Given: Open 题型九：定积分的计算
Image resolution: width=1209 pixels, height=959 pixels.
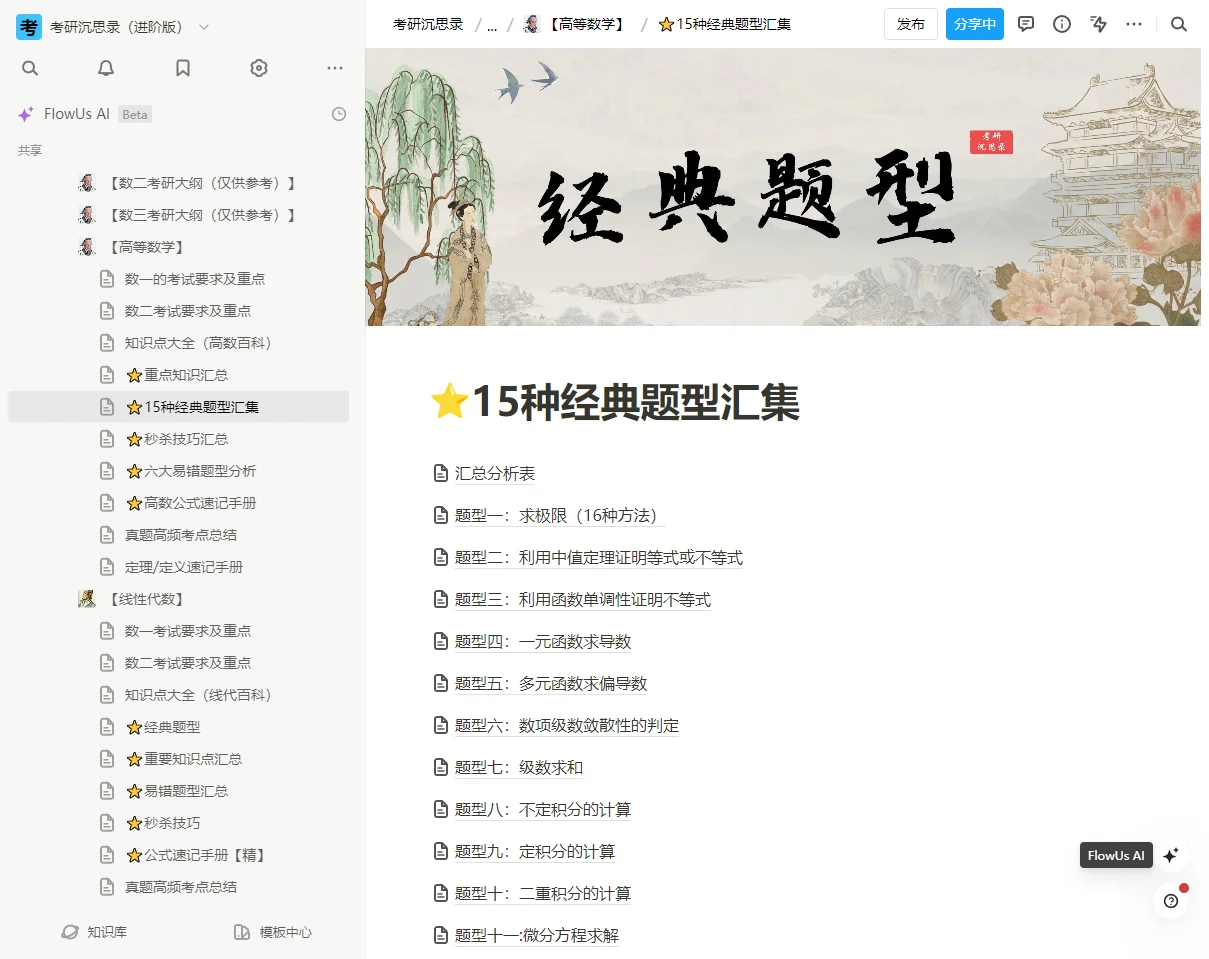Looking at the screenshot, I should tap(535, 851).
